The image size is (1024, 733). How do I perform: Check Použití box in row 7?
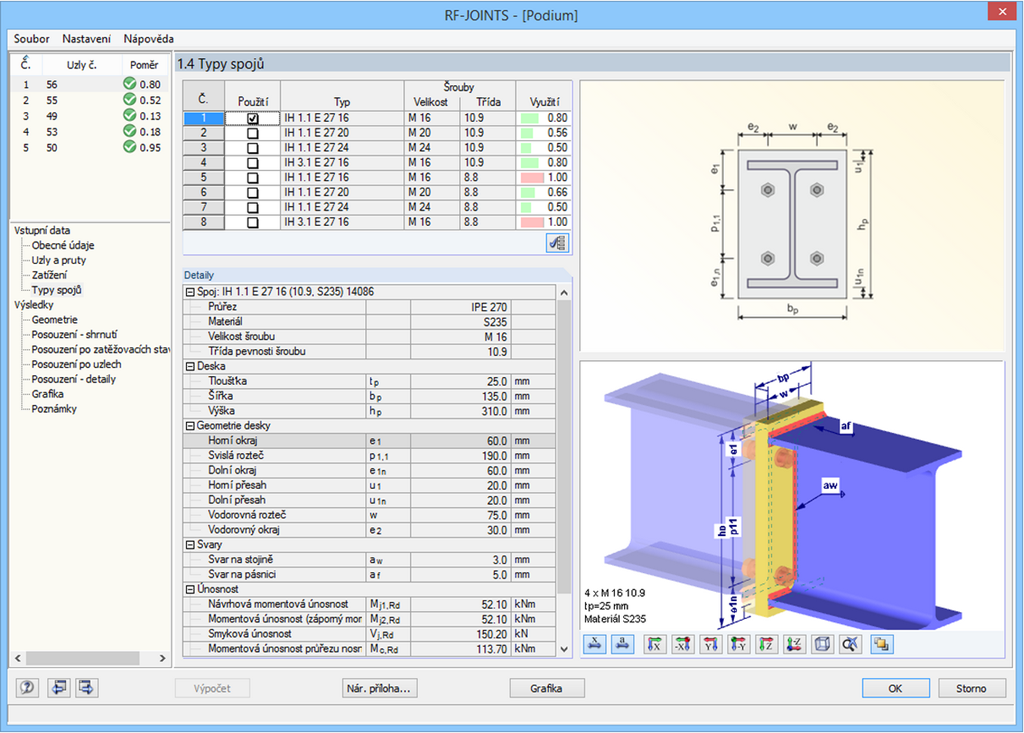point(253,208)
